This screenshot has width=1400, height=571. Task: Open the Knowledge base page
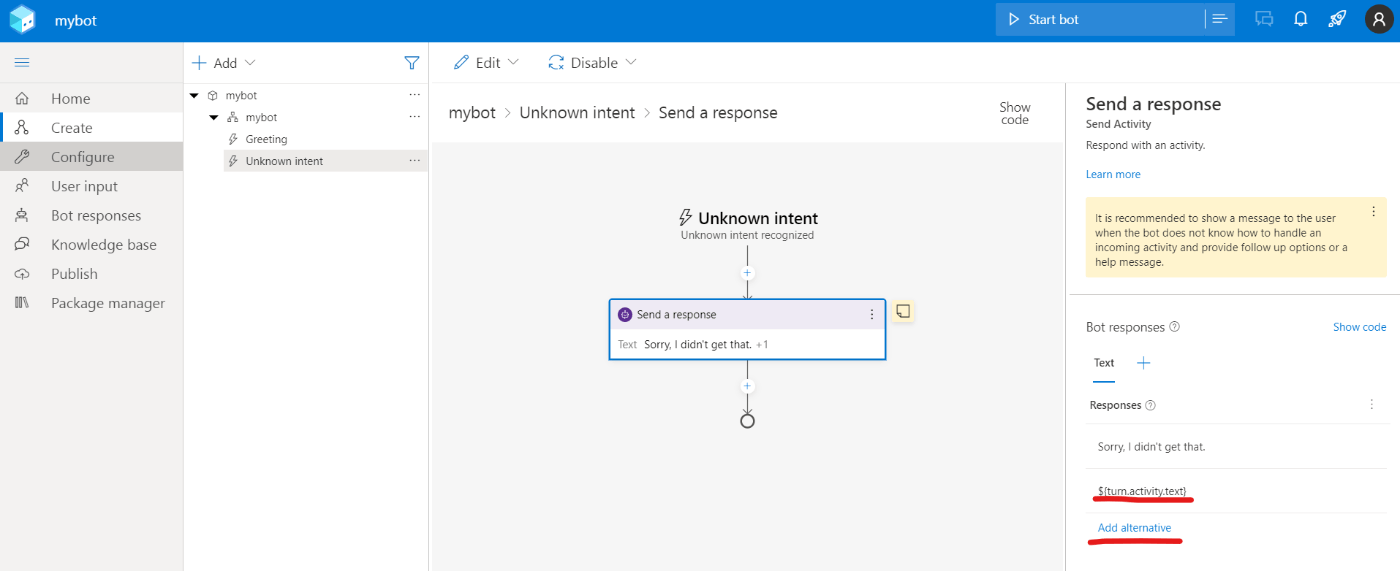point(103,244)
